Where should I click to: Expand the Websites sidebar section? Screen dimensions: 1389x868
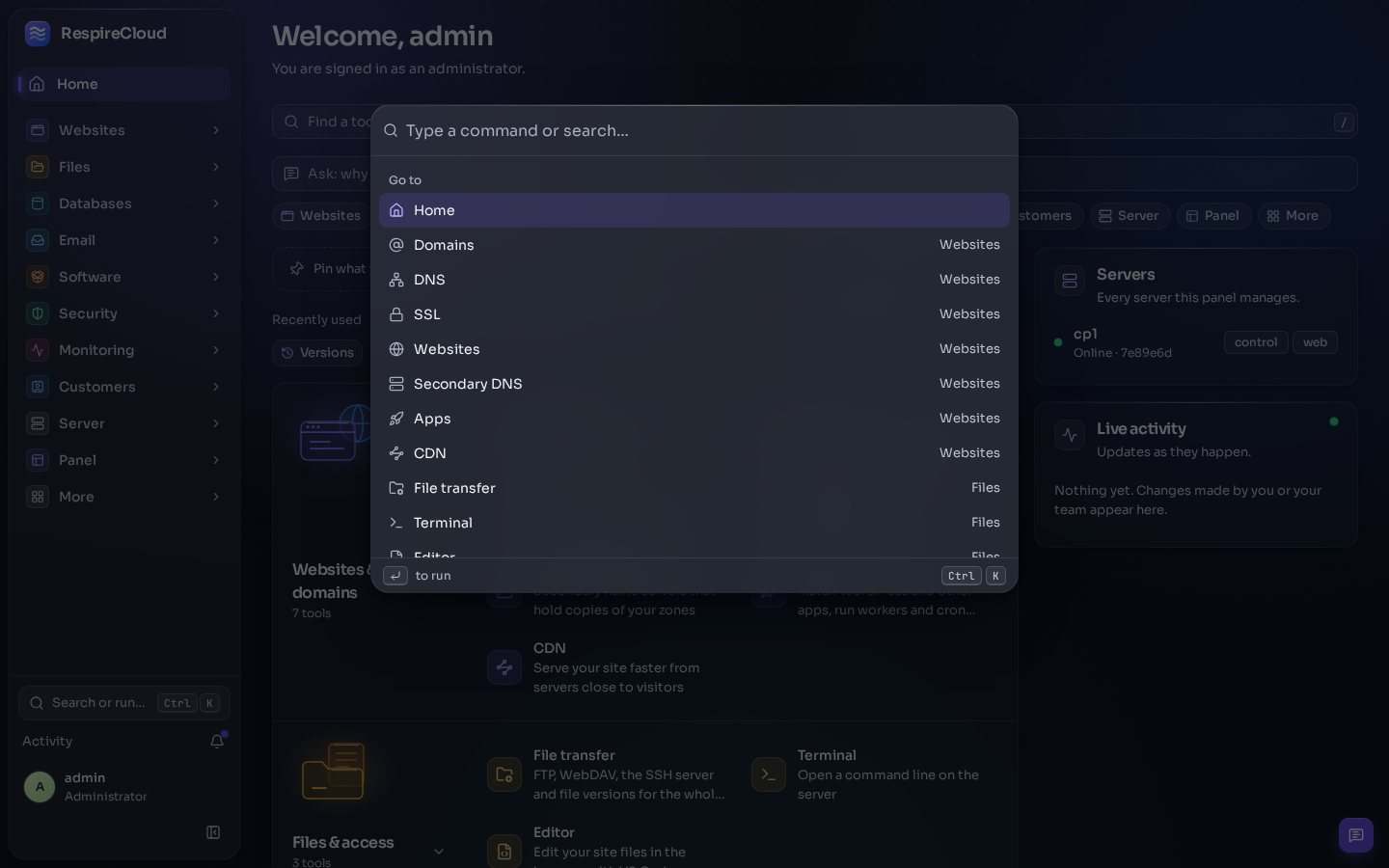click(x=123, y=130)
